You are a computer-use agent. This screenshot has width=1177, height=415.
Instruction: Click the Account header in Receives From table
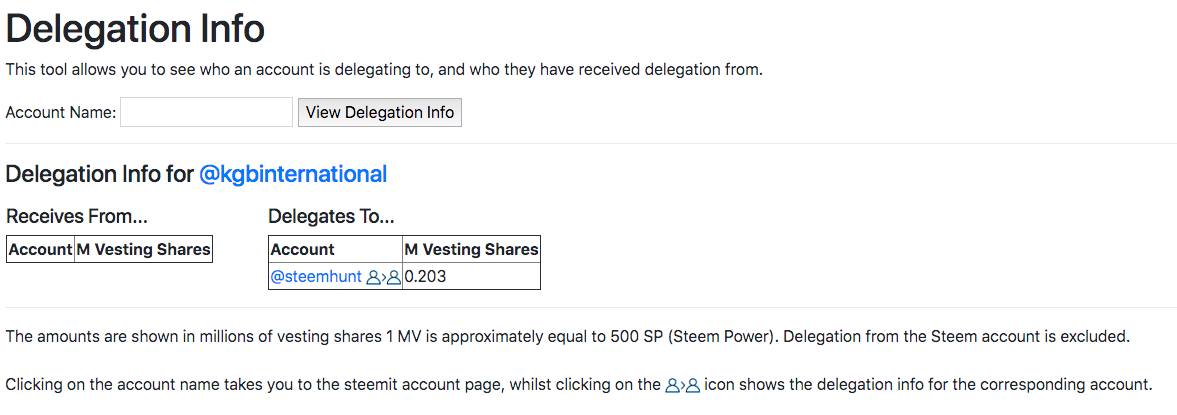pyautogui.click(x=41, y=249)
